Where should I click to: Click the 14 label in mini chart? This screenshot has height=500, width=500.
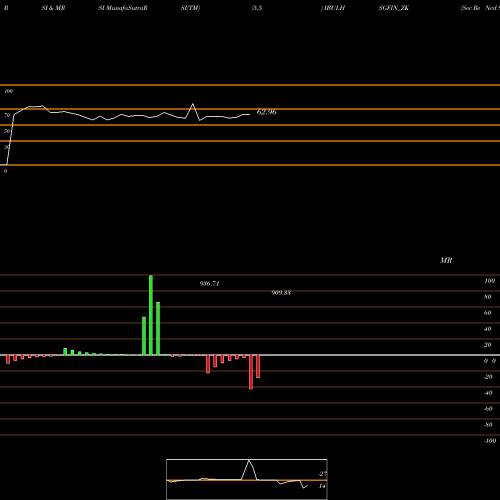(322, 486)
